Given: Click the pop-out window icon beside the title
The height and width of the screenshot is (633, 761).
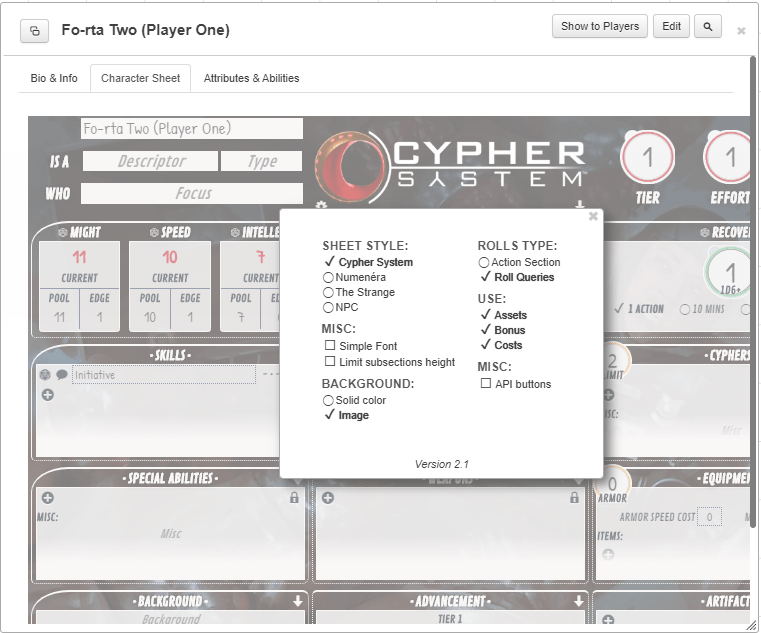Looking at the screenshot, I should [35, 31].
